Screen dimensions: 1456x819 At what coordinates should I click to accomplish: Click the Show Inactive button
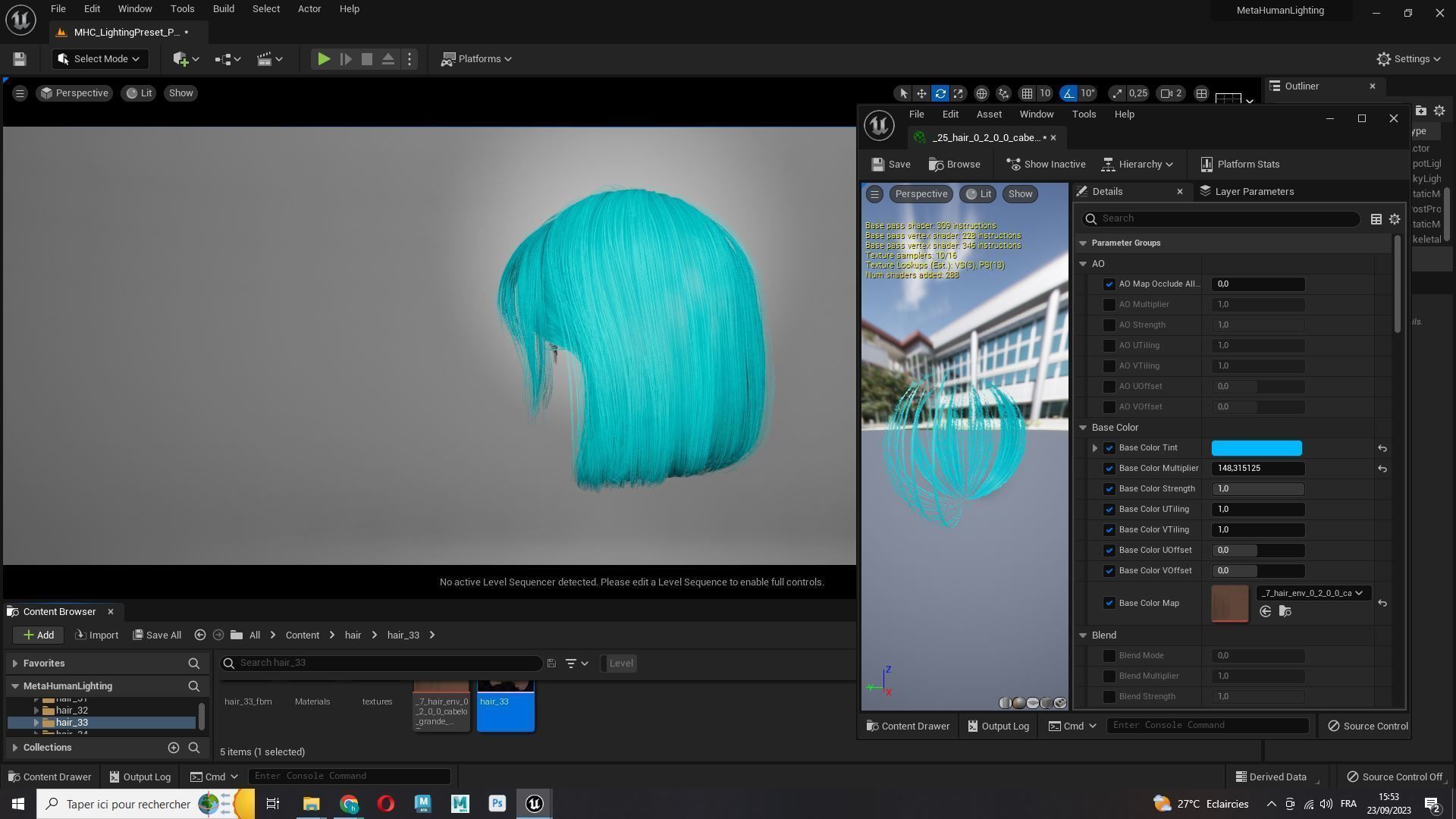pyautogui.click(x=1046, y=165)
